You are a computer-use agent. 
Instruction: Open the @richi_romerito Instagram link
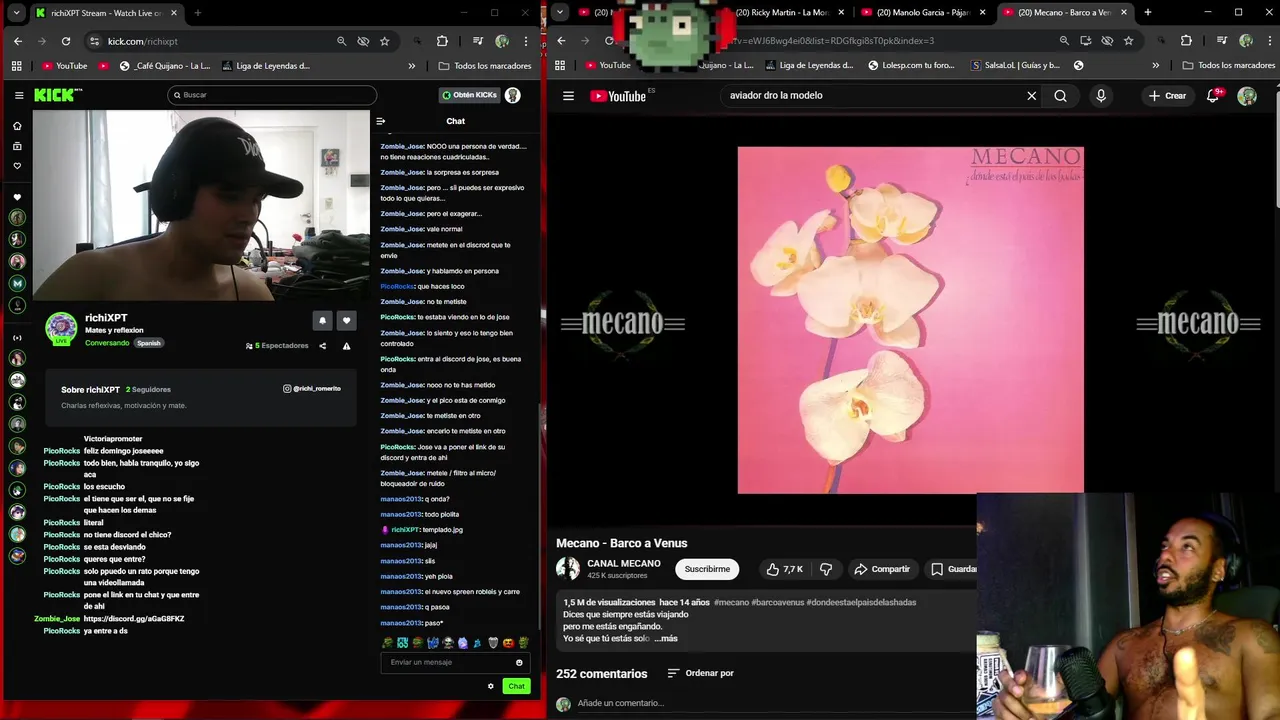312,388
